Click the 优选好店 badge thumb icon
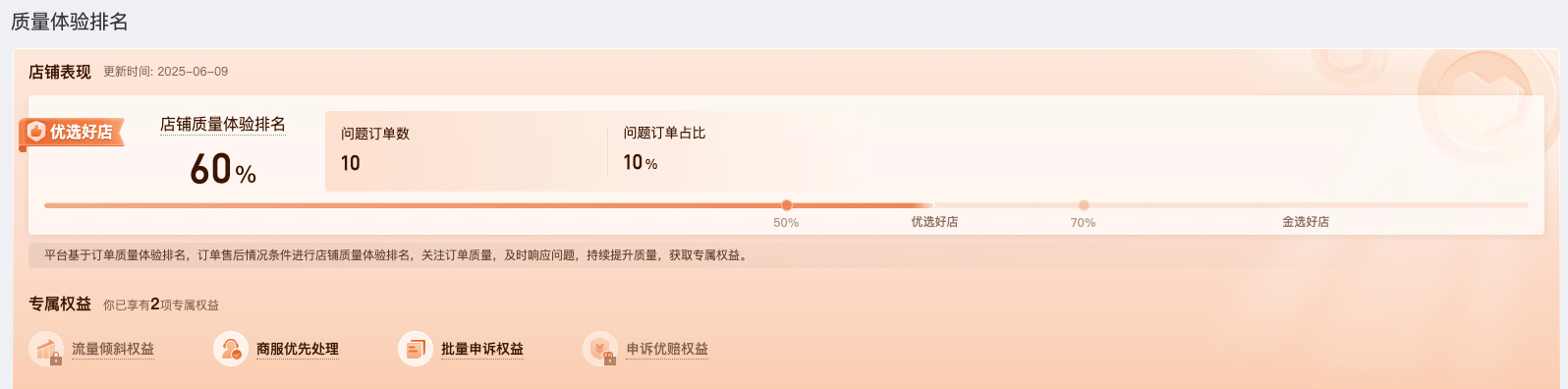The height and width of the screenshot is (389, 1568). click(36, 132)
